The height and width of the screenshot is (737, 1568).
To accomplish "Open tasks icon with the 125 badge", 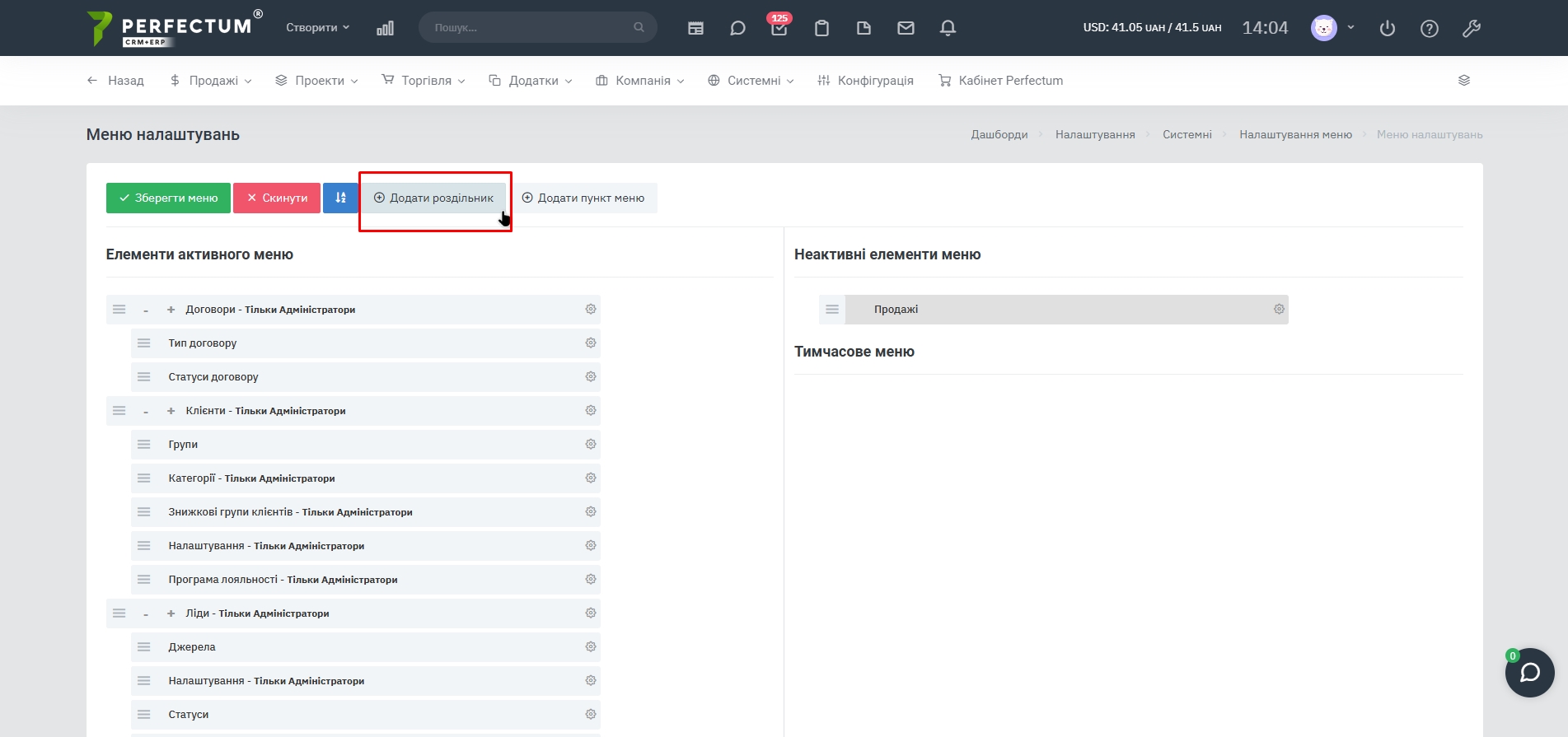I will (779, 27).
